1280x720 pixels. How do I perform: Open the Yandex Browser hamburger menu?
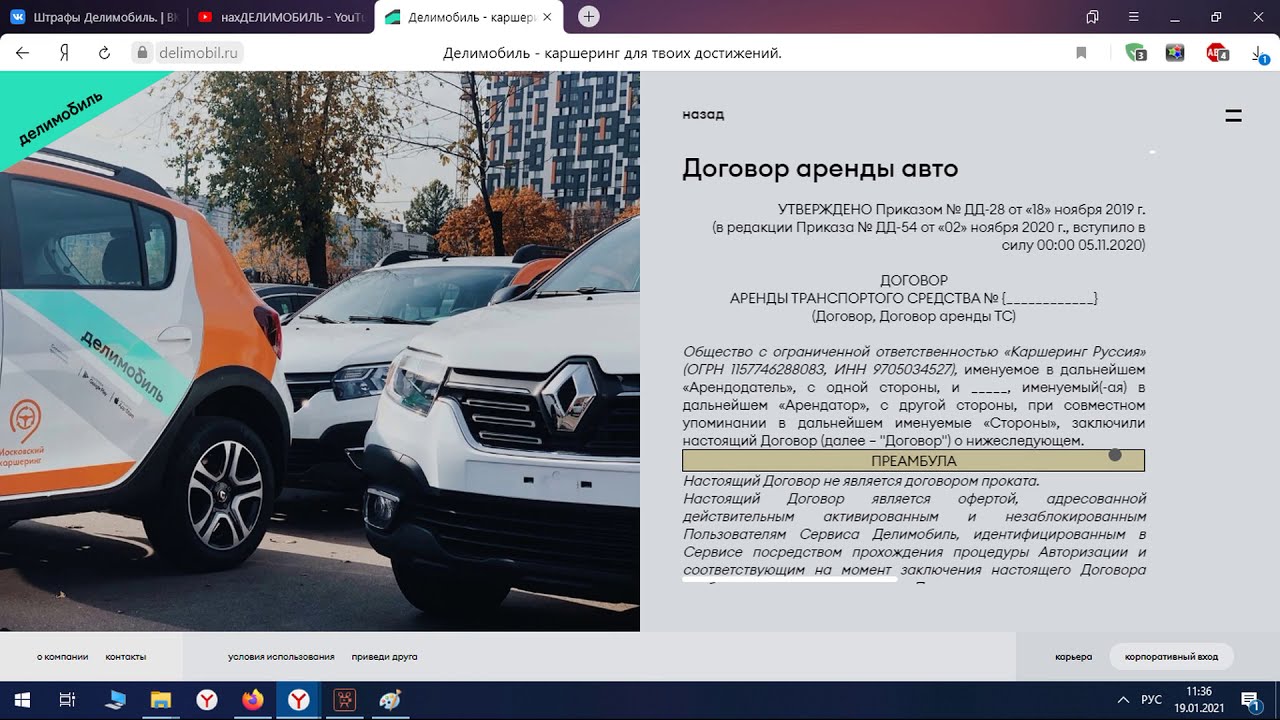click(x=1133, y=17)
